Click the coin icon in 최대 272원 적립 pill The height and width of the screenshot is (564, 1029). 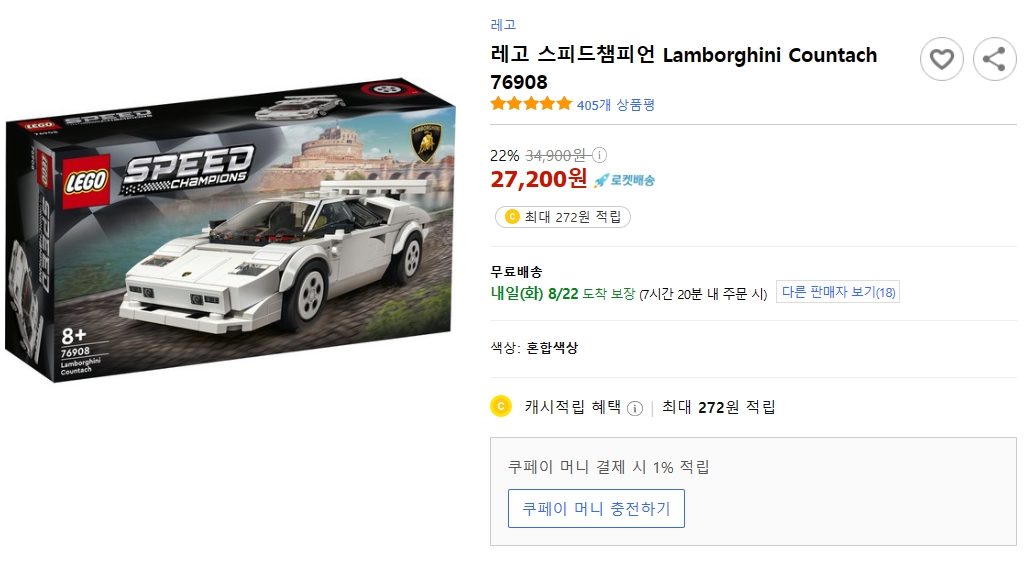click(512, 217)
